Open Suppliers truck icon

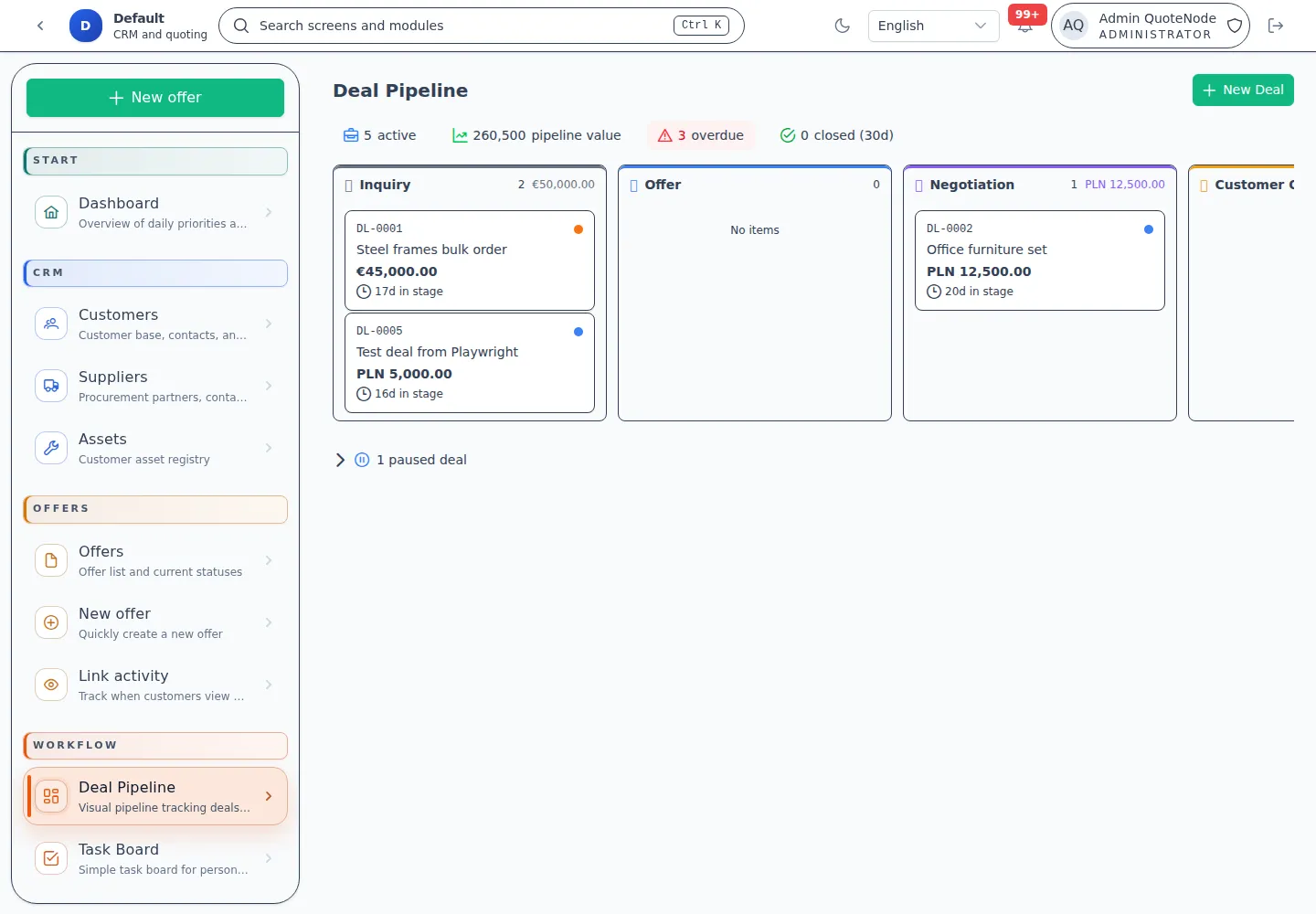coord(51,386)
